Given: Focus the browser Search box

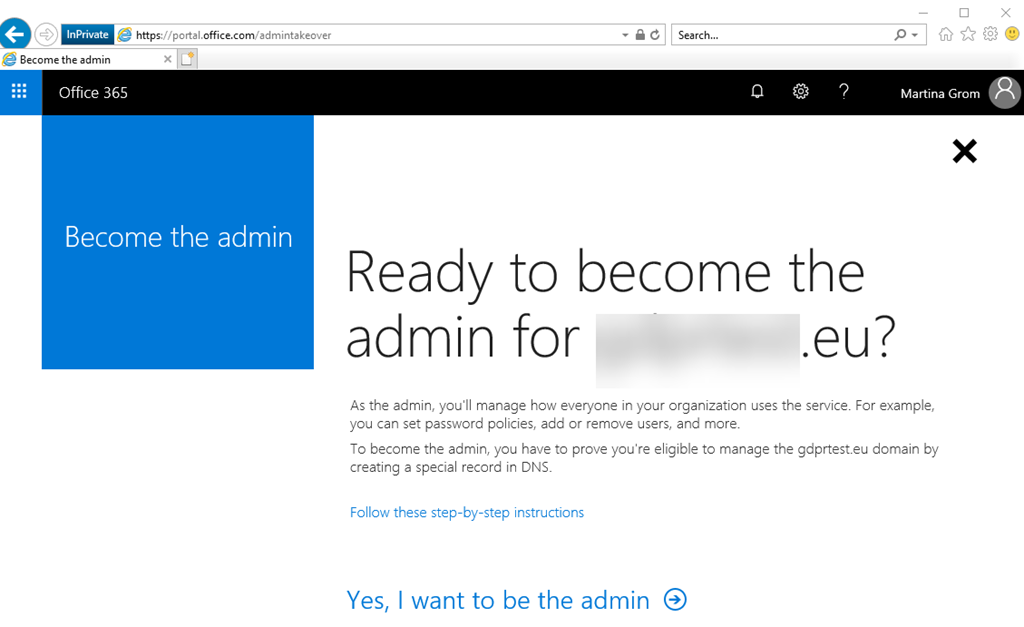Looking at the screenshot, I should point(780,35).
